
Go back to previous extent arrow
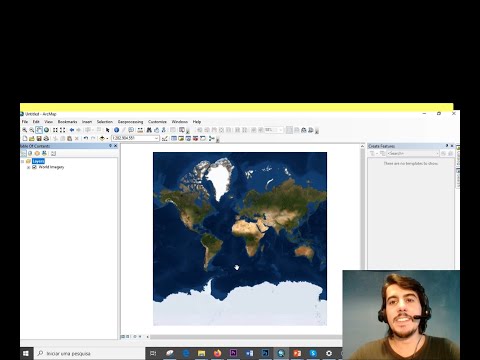(72, 130)
